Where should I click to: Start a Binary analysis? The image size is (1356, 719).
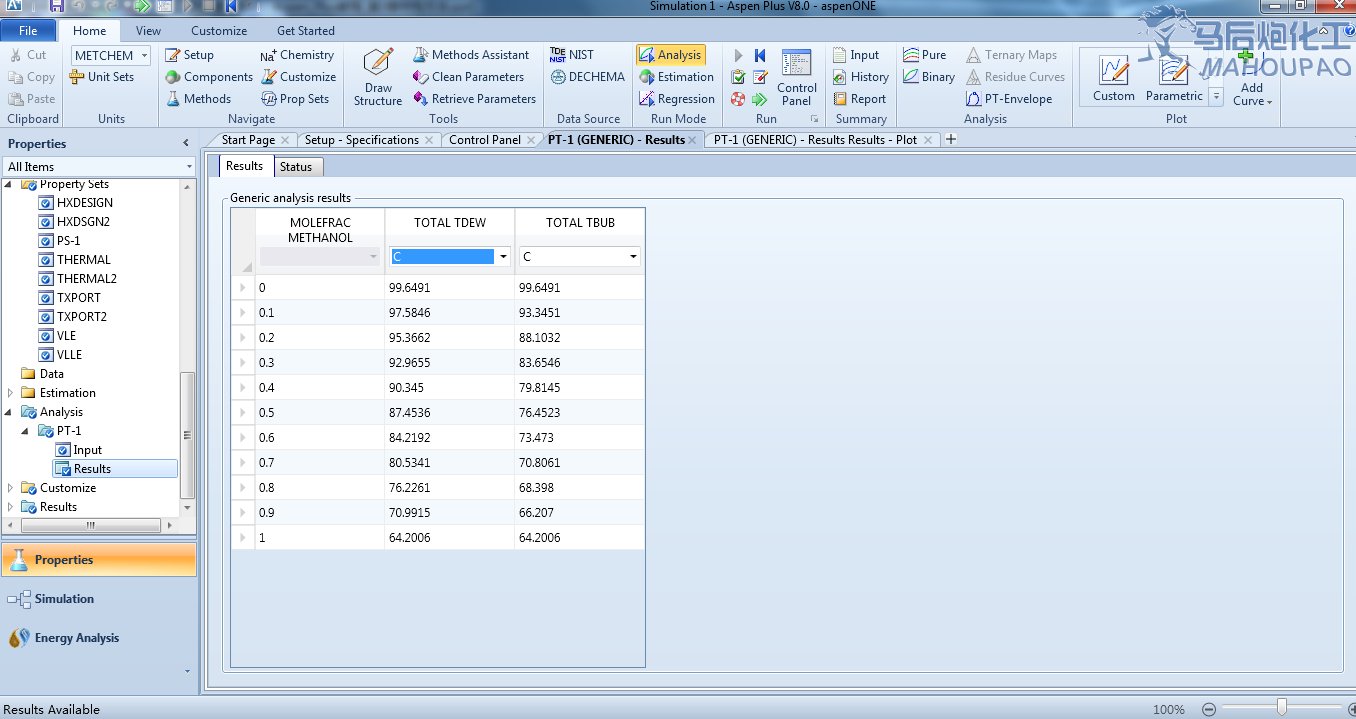coord(928,77)
